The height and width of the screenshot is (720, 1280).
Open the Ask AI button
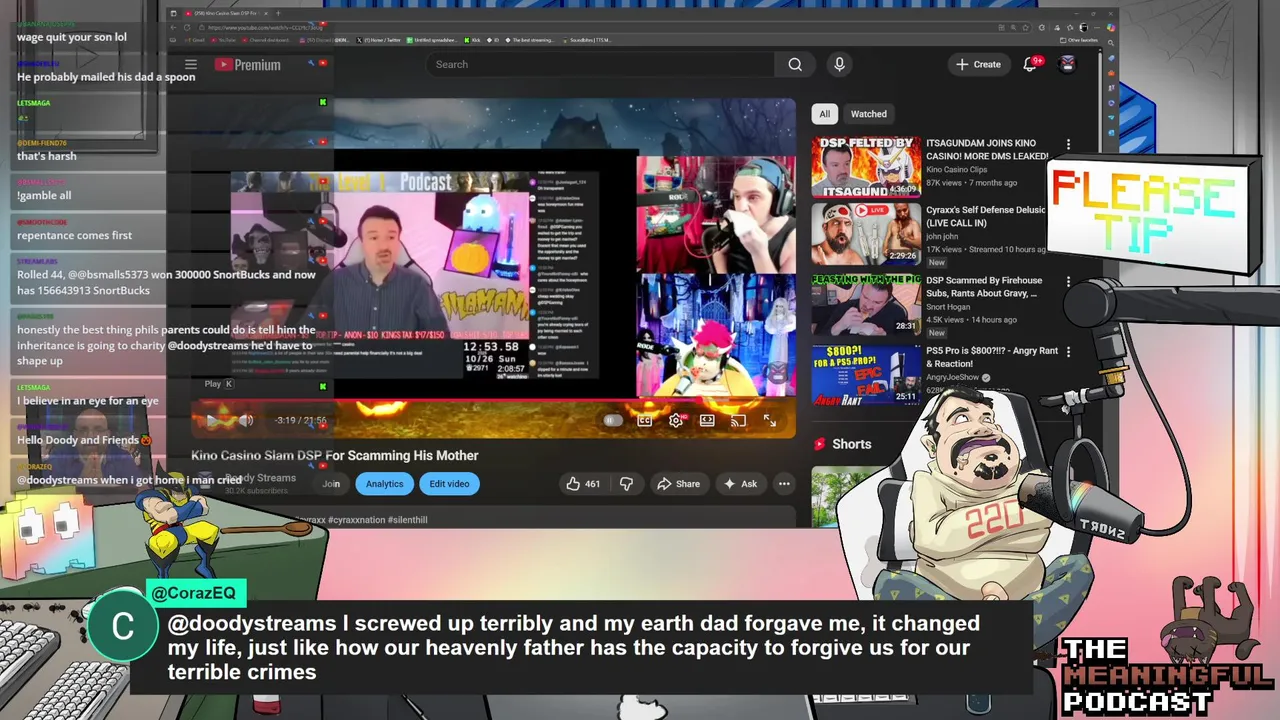click(x=741, y=484)
